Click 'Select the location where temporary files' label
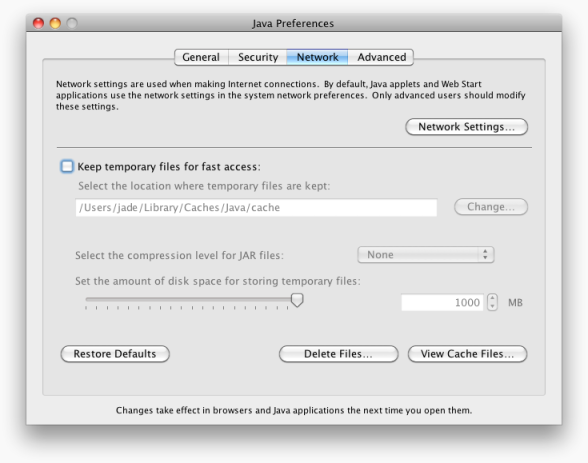588x463 pixels. 204,186
